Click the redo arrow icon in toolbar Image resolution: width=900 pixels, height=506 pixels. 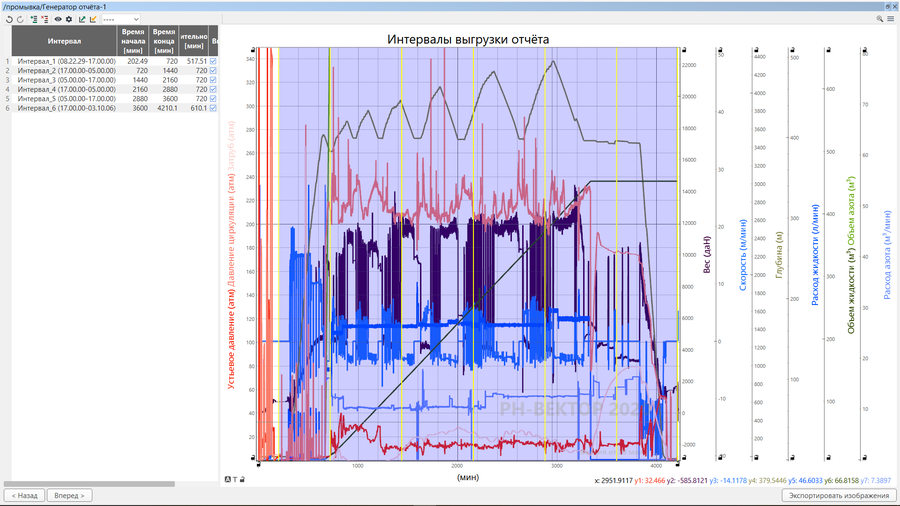point(20,19)
